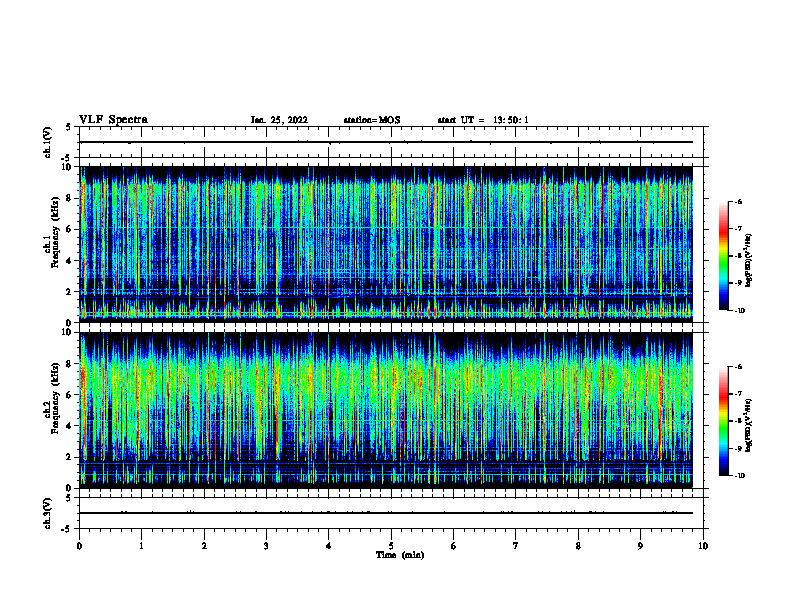This screenshot has height=612, width=792.
Task: Click the 2 kHz tick on ch.2 frequency axis
Action: point(69,457)
